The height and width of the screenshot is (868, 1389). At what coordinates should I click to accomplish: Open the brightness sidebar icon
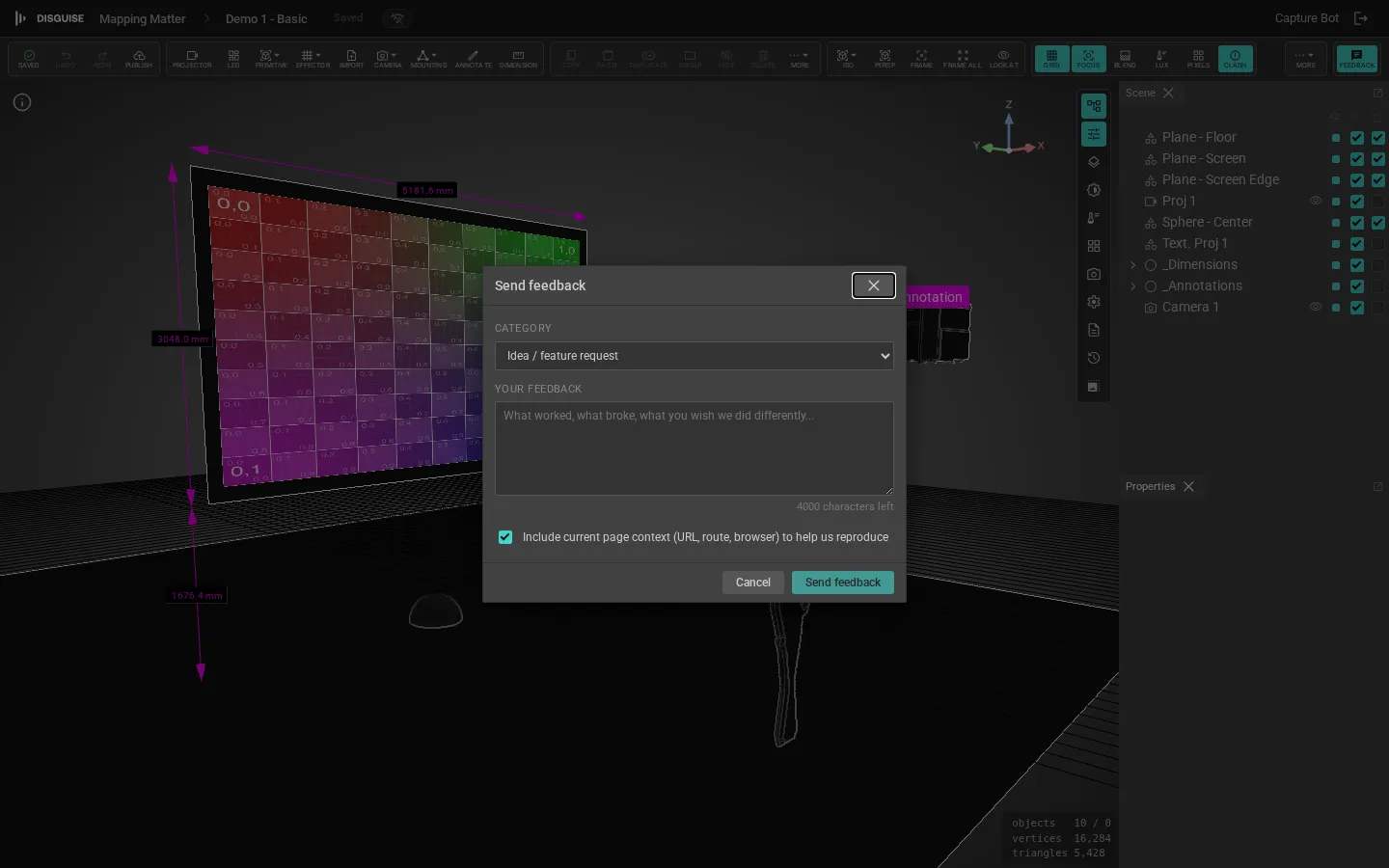1094,190
